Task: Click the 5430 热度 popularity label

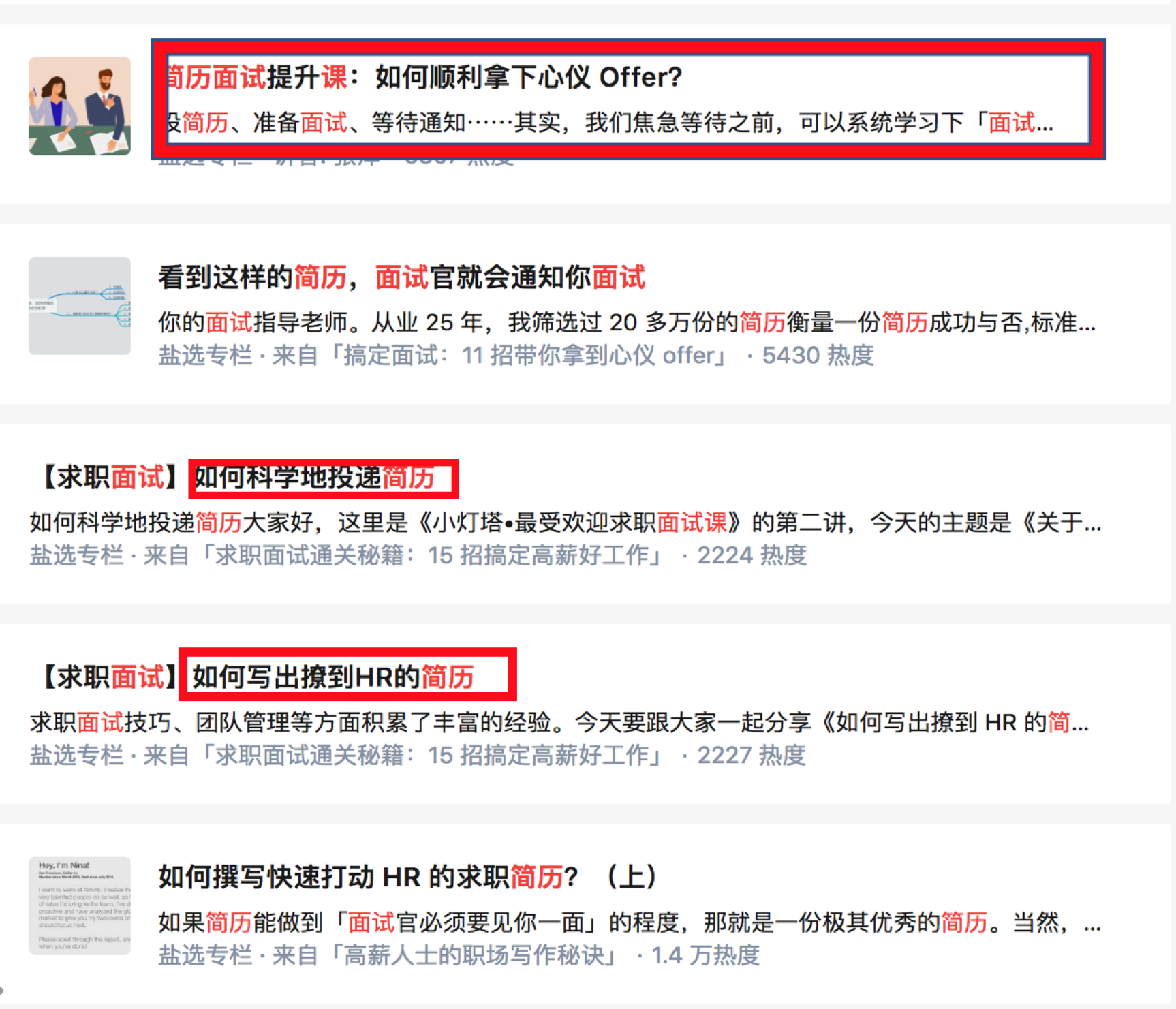Action: [818, 356]
